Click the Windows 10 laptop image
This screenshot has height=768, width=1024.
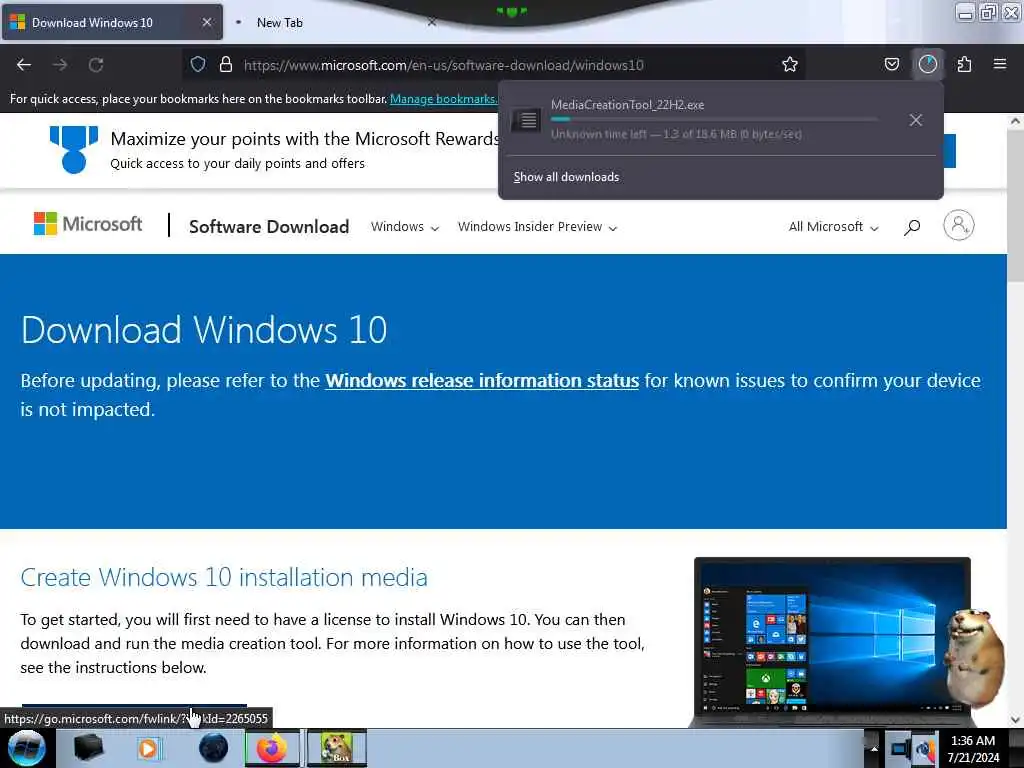click(832, 642)
